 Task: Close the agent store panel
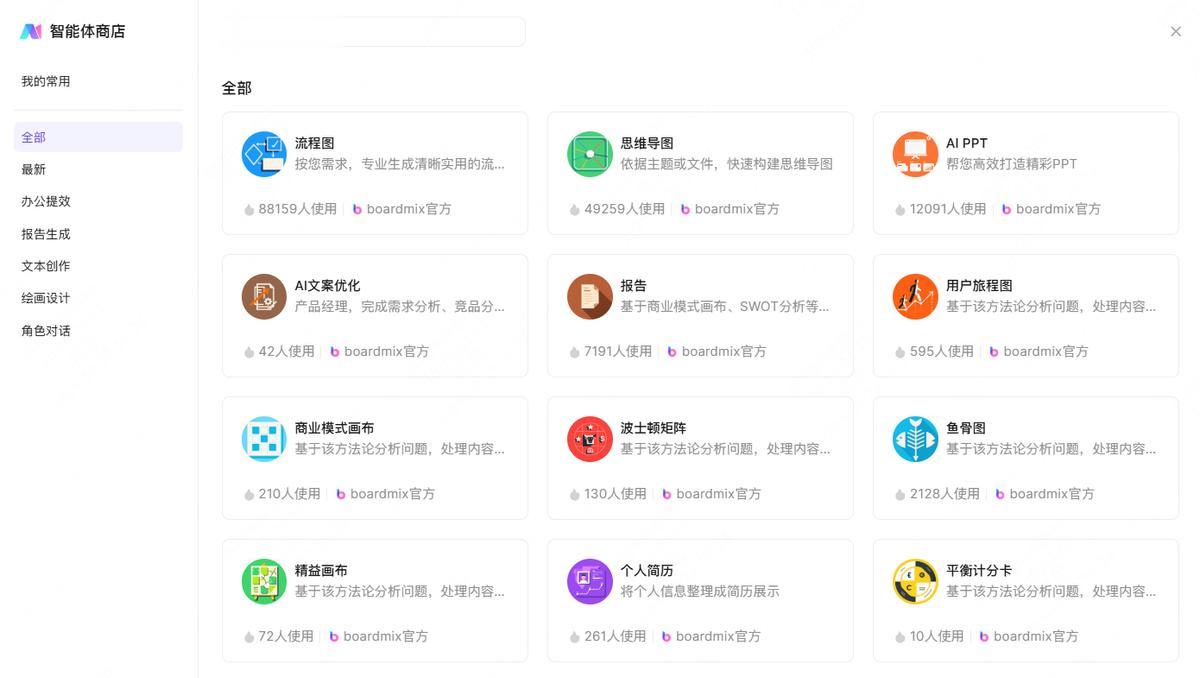pyautogui.click(x=1176, y=32)
